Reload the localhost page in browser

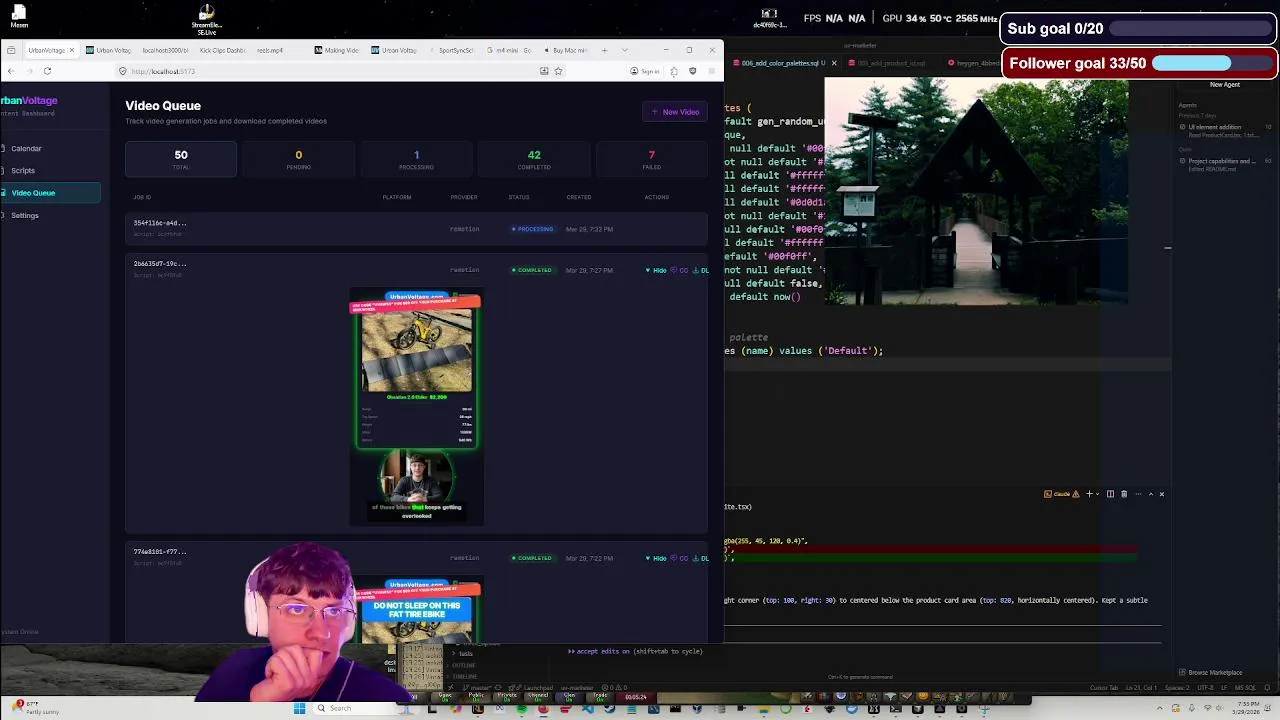(x=47, y=71)
